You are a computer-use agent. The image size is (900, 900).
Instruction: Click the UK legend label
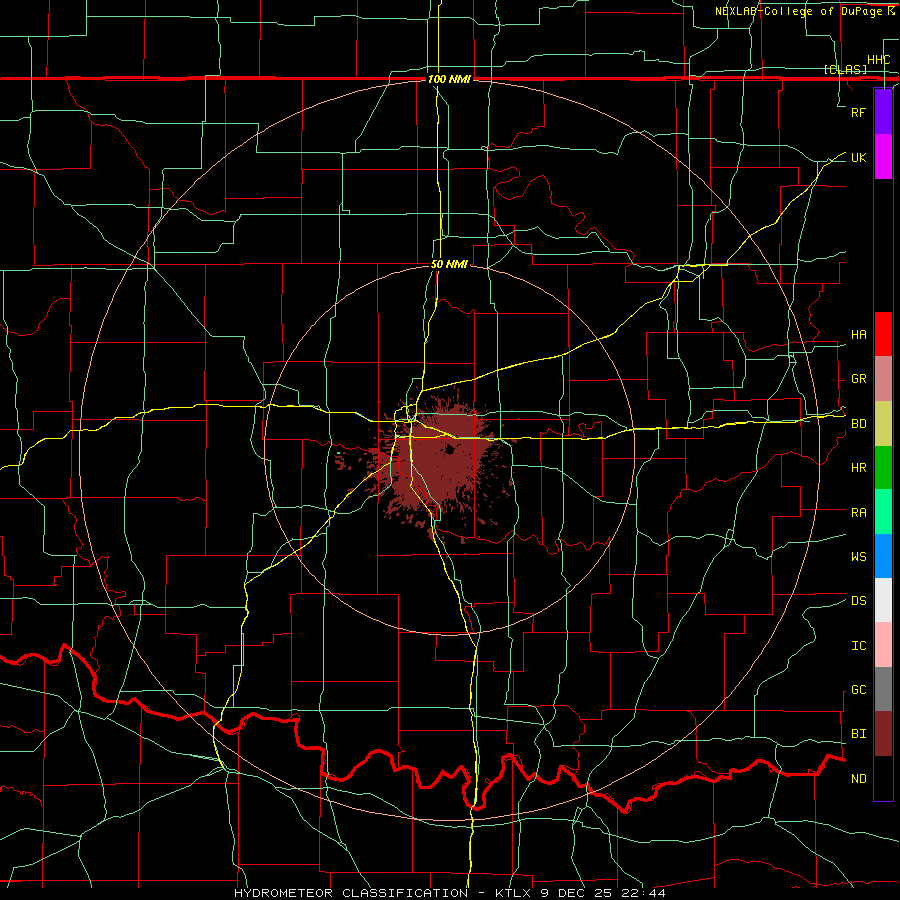[x=858, y=157]
